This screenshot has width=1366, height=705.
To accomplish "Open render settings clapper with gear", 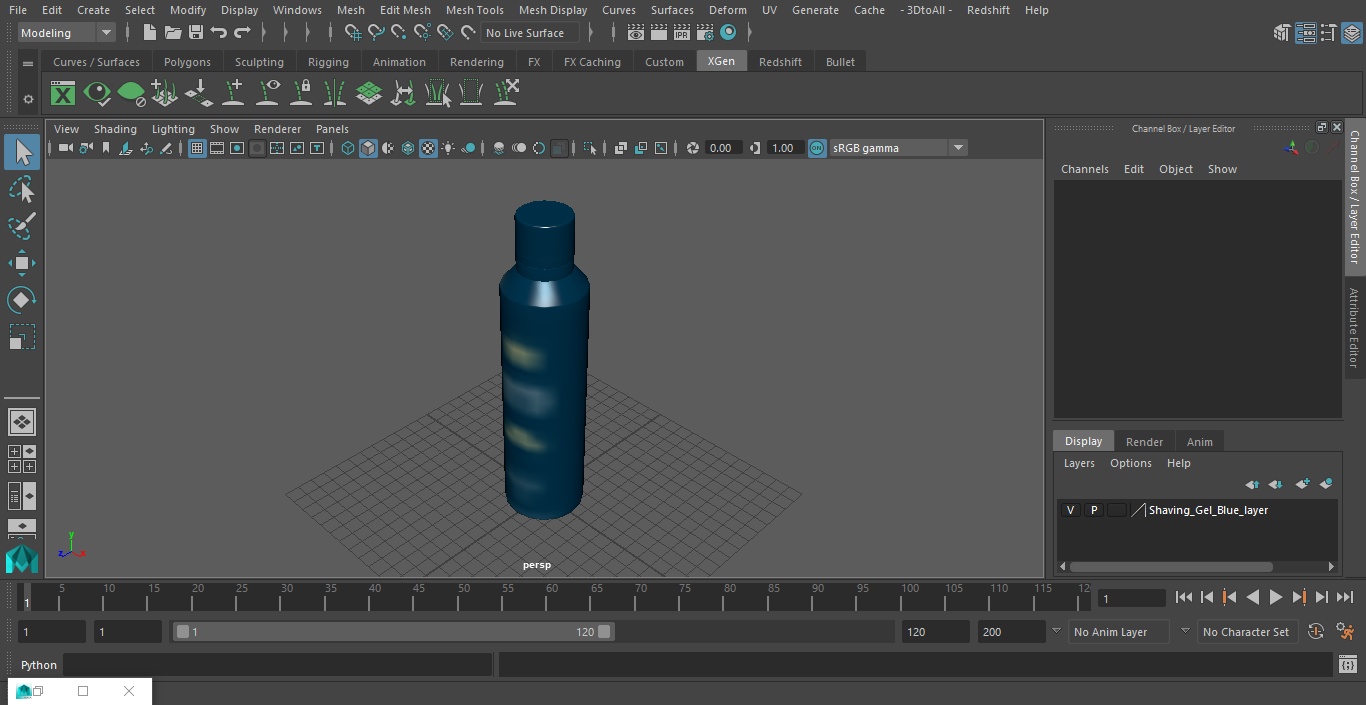I will pyautogui.click(x=705, y=33).
